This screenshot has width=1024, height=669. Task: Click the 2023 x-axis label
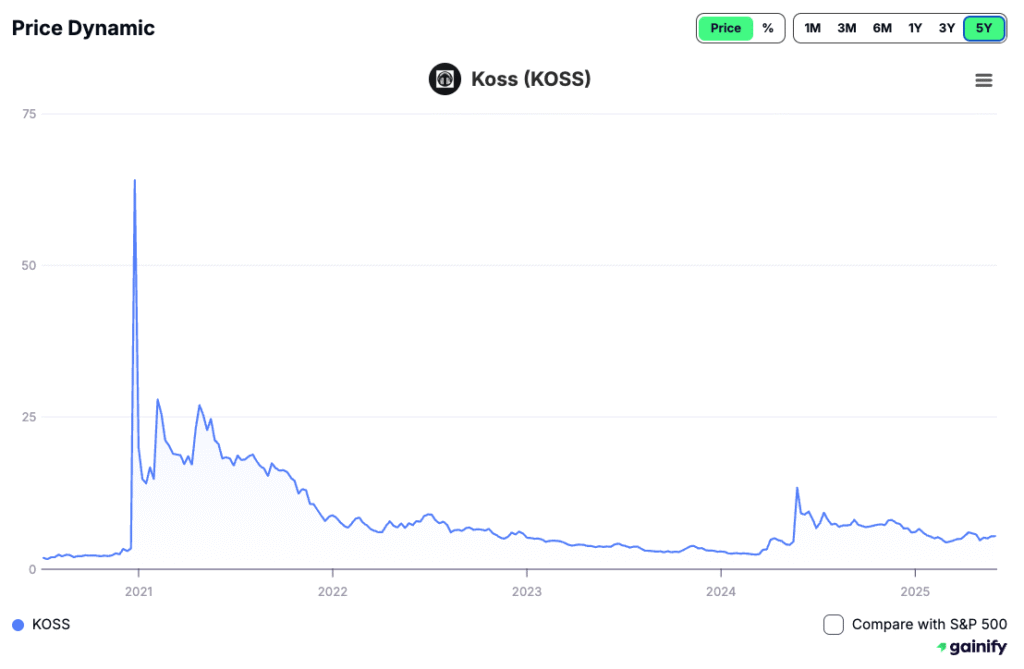526,592
